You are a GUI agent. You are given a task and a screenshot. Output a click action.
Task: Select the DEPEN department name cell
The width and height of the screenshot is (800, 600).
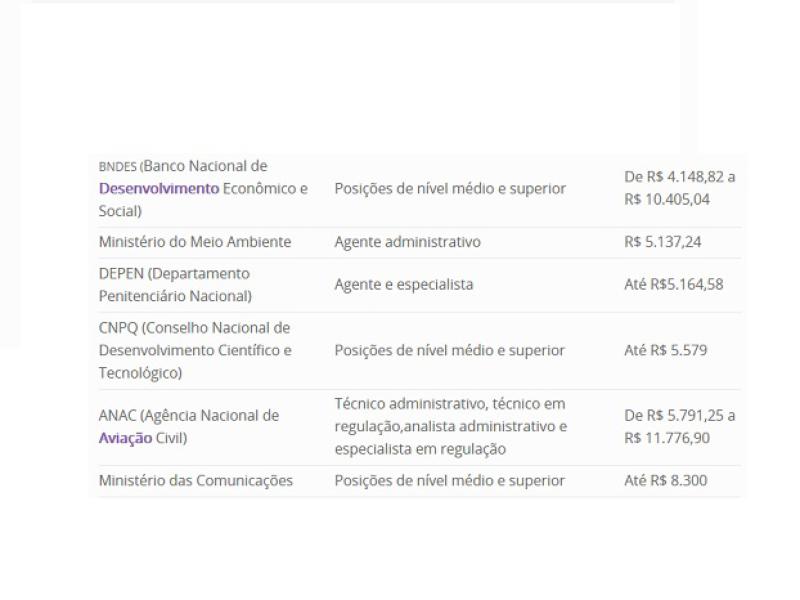click(175, 284)
